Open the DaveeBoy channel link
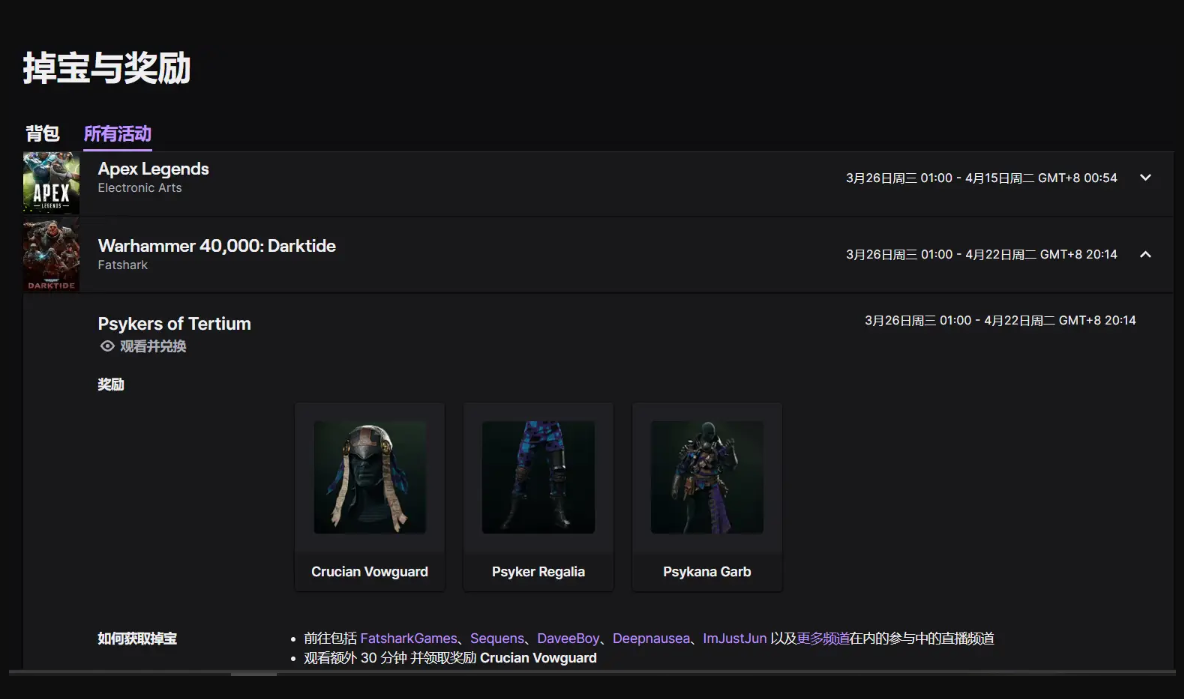Image resolution: width=1184 pixels, height=699 pixels. [x=568, y=639]
